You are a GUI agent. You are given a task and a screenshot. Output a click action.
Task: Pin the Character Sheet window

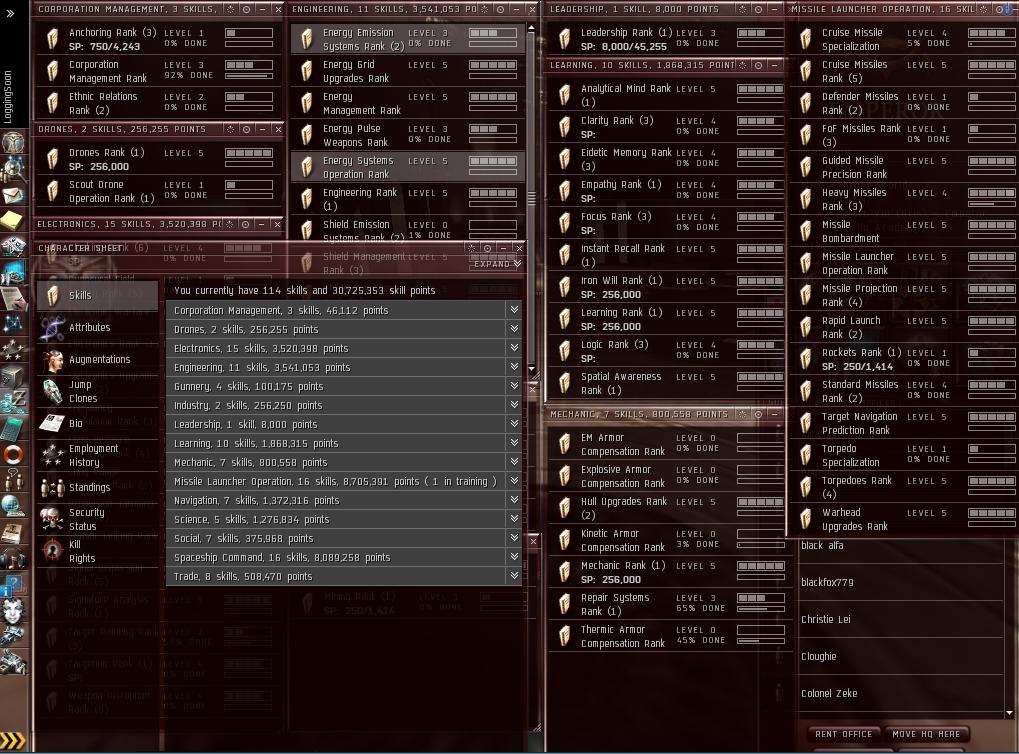click(487, 248)
